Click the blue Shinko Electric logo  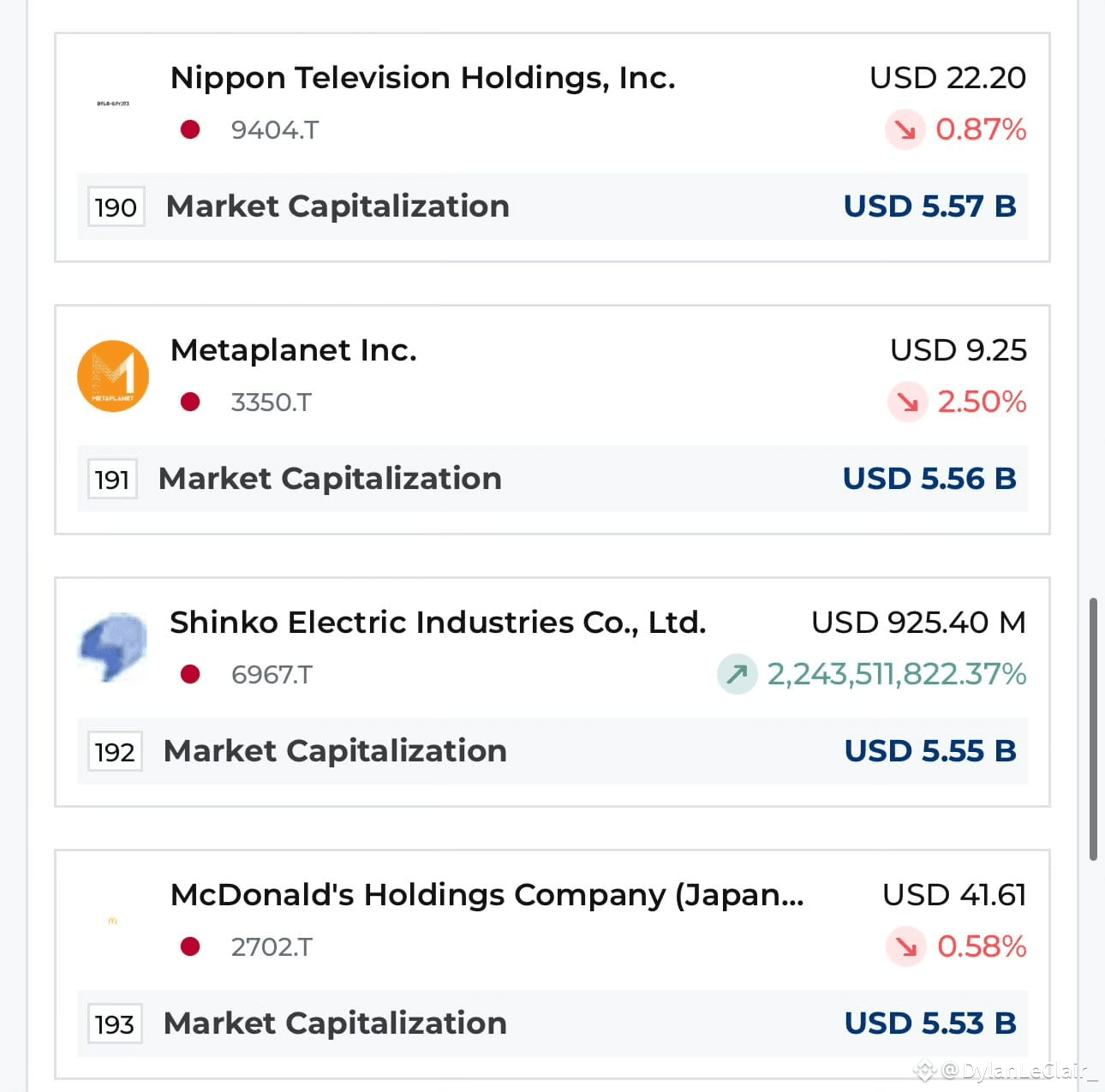[x=113, y=647]
